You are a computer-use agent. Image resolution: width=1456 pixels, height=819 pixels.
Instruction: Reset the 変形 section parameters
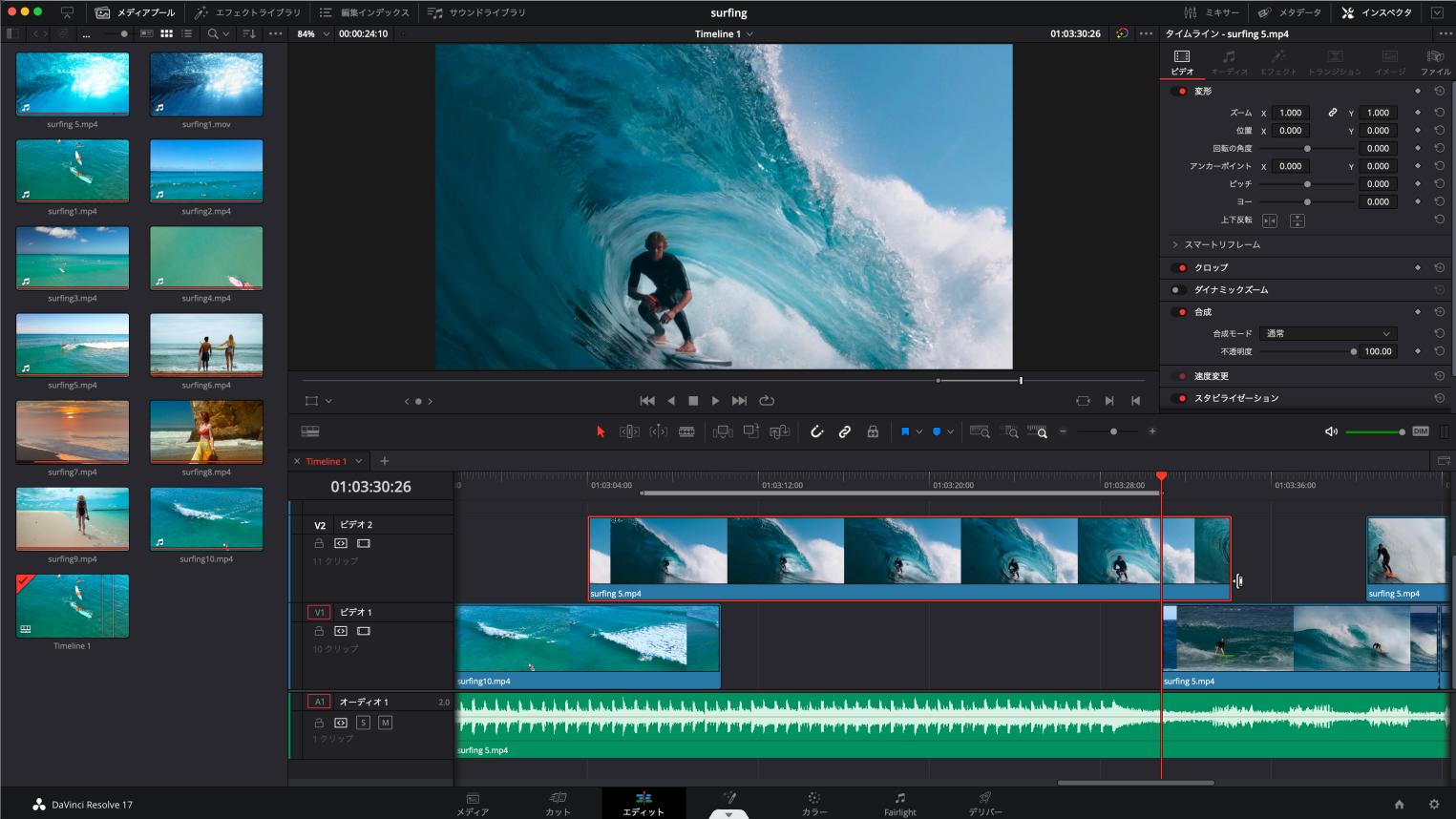click(x=1439, y=91)
